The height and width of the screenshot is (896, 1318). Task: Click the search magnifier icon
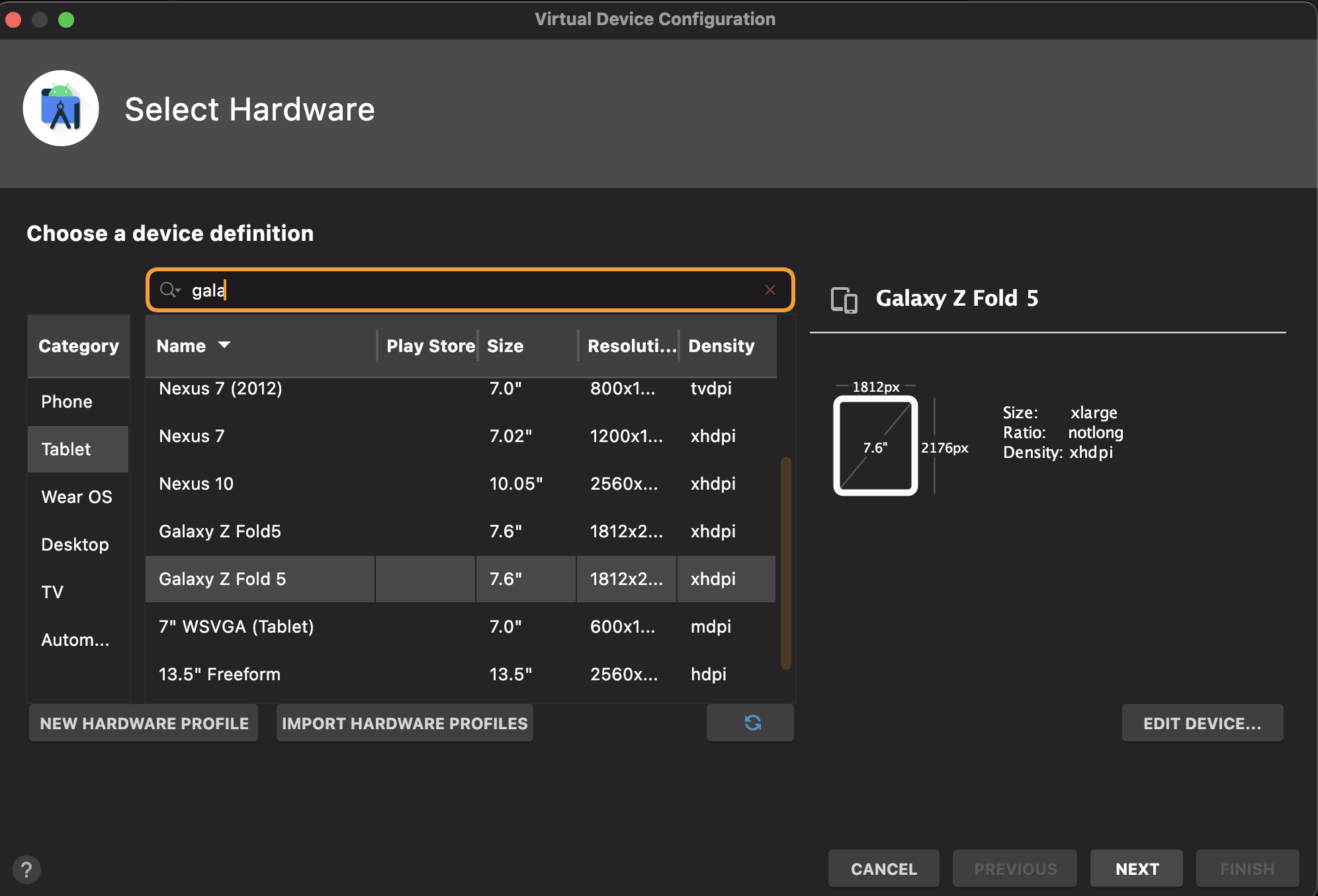pyautogui.click(x=169, y=290)
